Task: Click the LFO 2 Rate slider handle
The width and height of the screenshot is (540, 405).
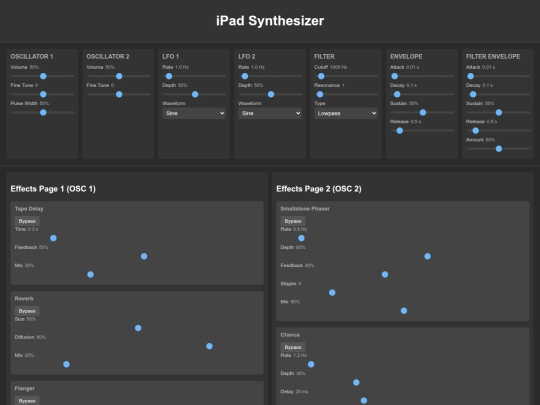Action: (245, 76)
